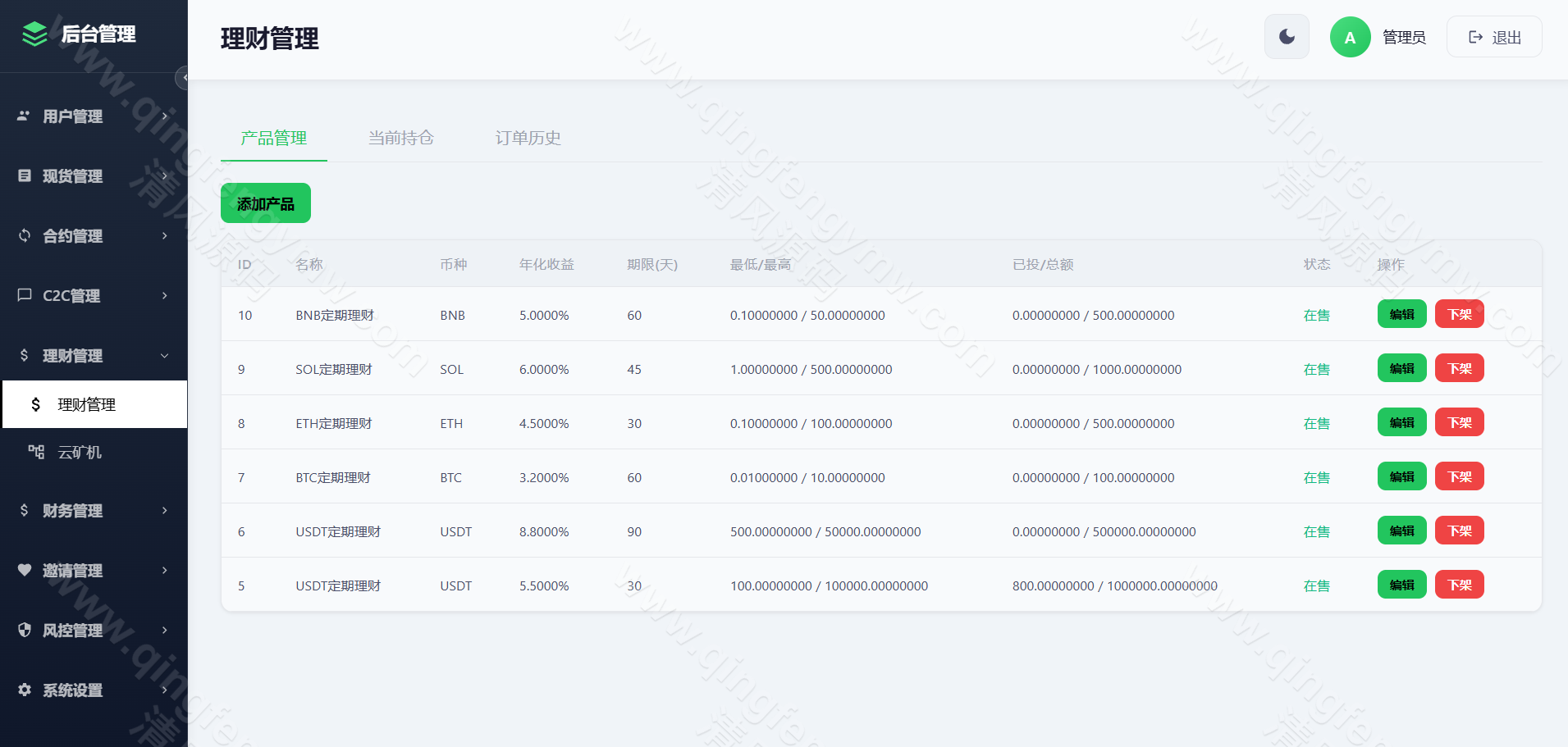
Task: Expand 现货管理 menu chevron
Action: [164, 176]
